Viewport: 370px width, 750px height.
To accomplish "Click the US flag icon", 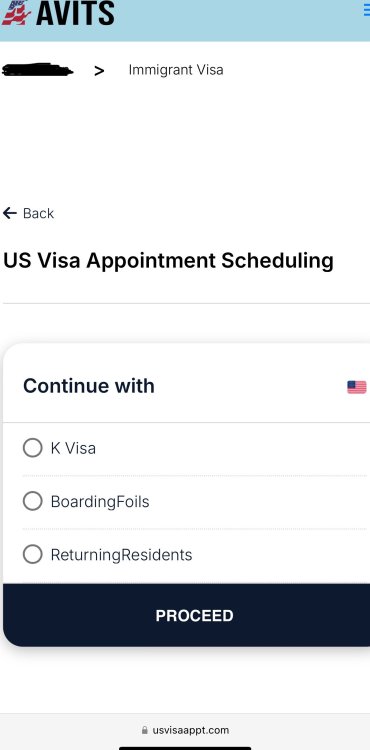I will pos(357,387).
